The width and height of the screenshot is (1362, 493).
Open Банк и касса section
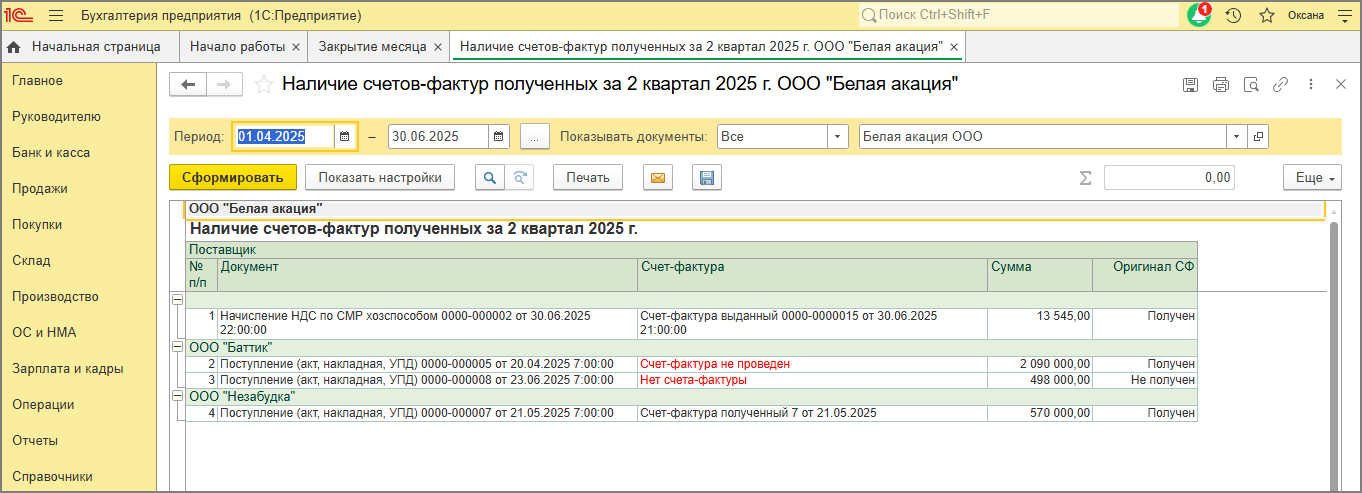click(51, 153)
